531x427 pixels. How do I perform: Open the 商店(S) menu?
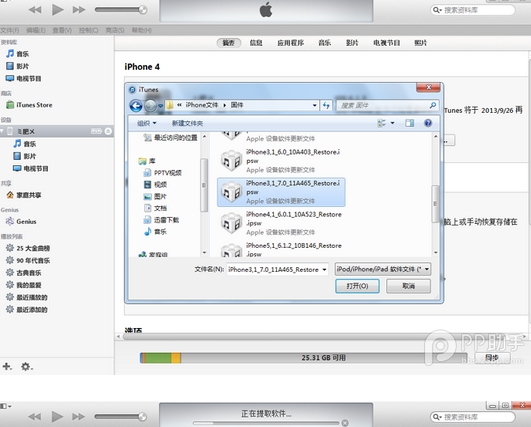[x=115, y=30]
